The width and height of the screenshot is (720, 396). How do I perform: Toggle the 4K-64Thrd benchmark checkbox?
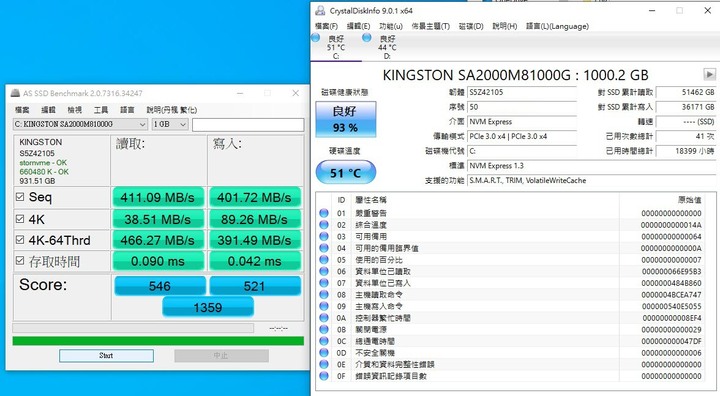20,239
